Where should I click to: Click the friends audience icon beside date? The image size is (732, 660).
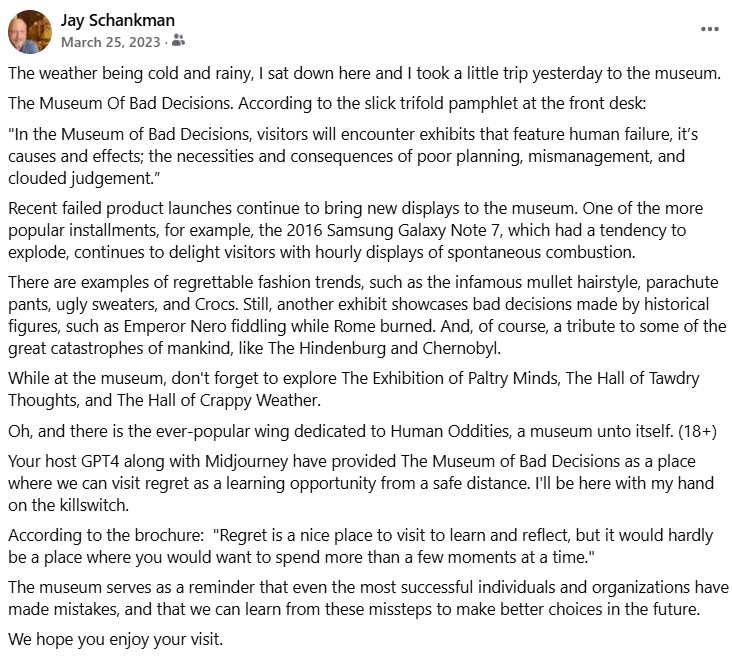(179, 42)
